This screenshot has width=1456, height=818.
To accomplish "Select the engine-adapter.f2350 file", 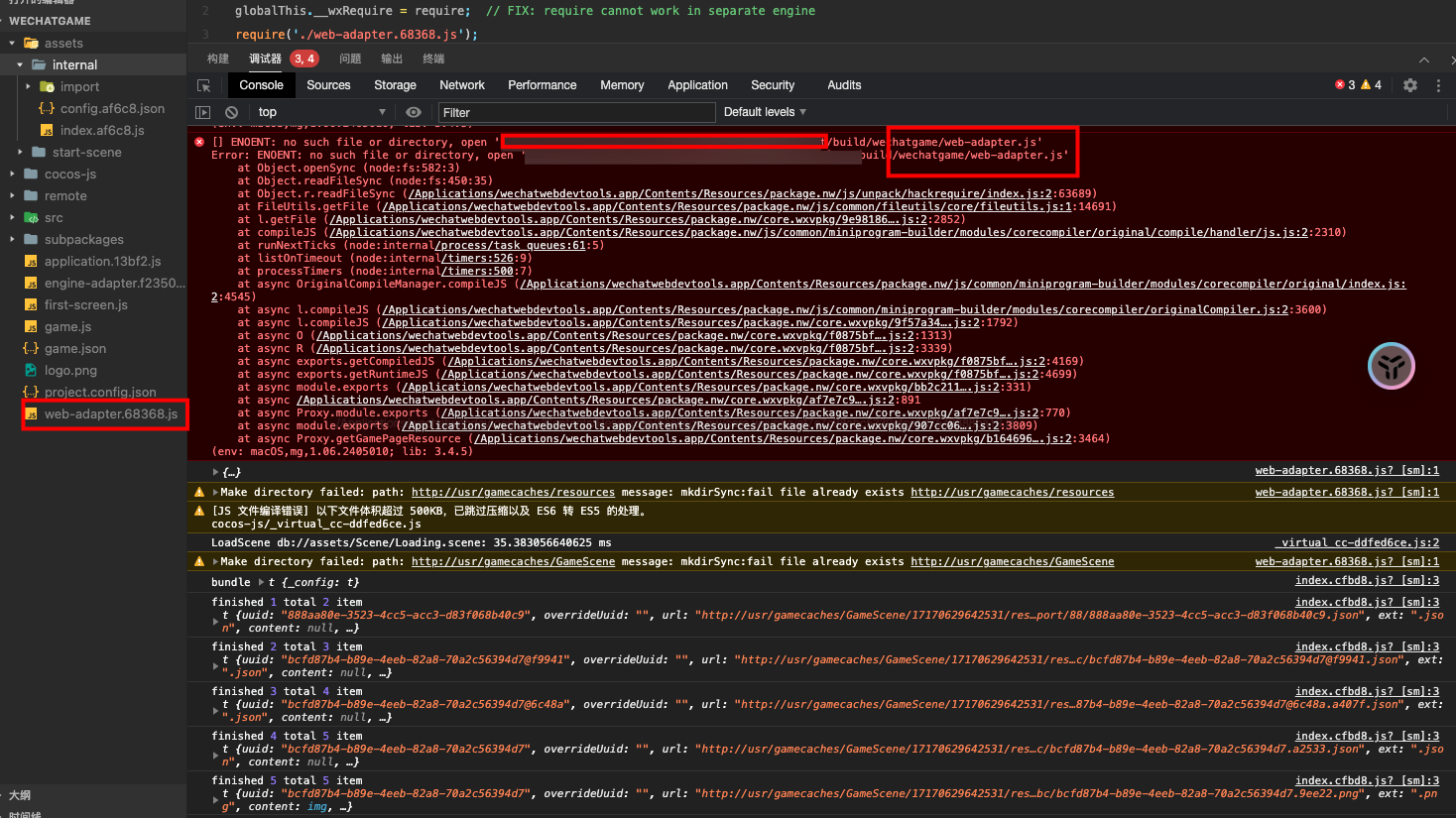I will point(115,284).
